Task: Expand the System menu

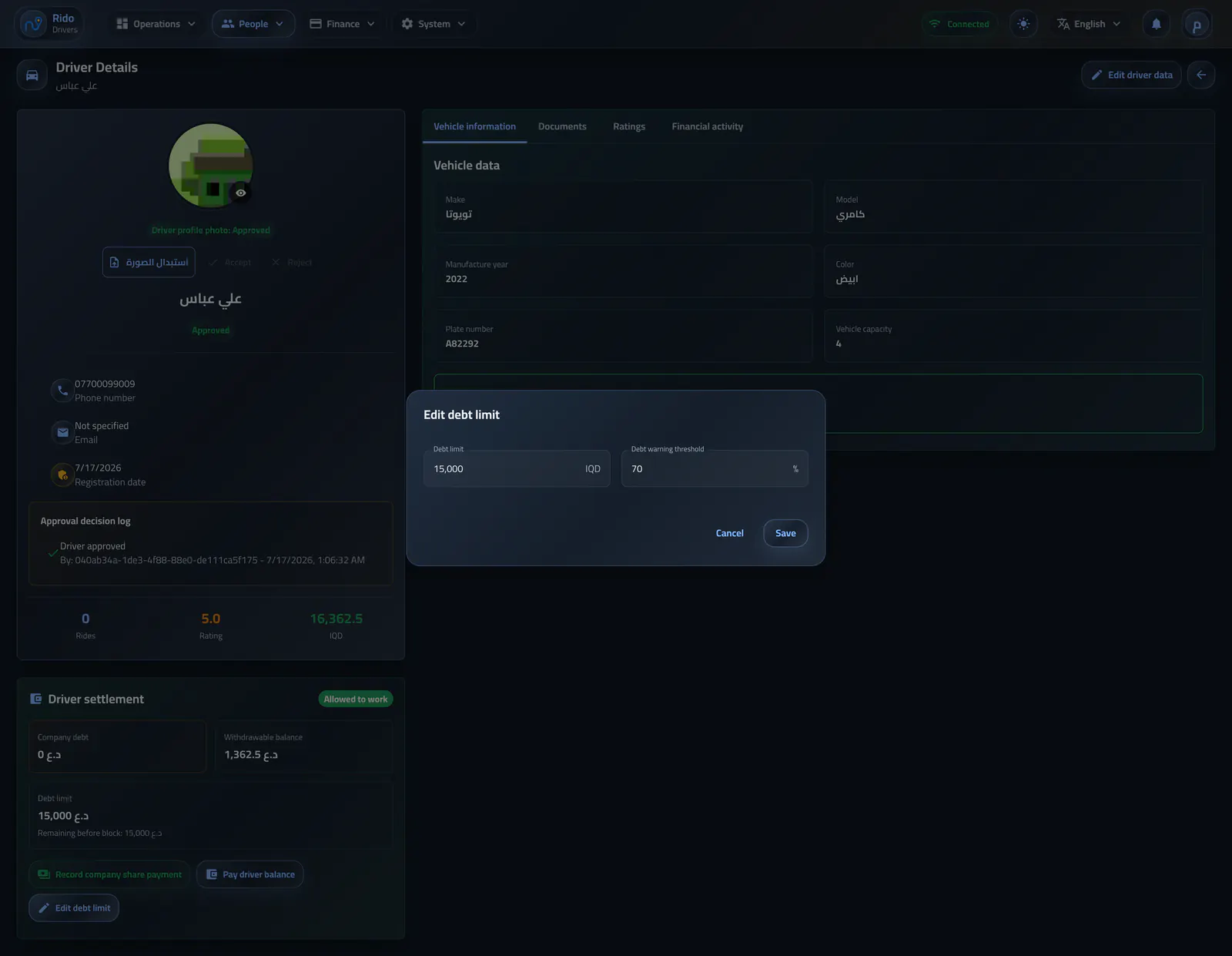Action: point(434,24)
